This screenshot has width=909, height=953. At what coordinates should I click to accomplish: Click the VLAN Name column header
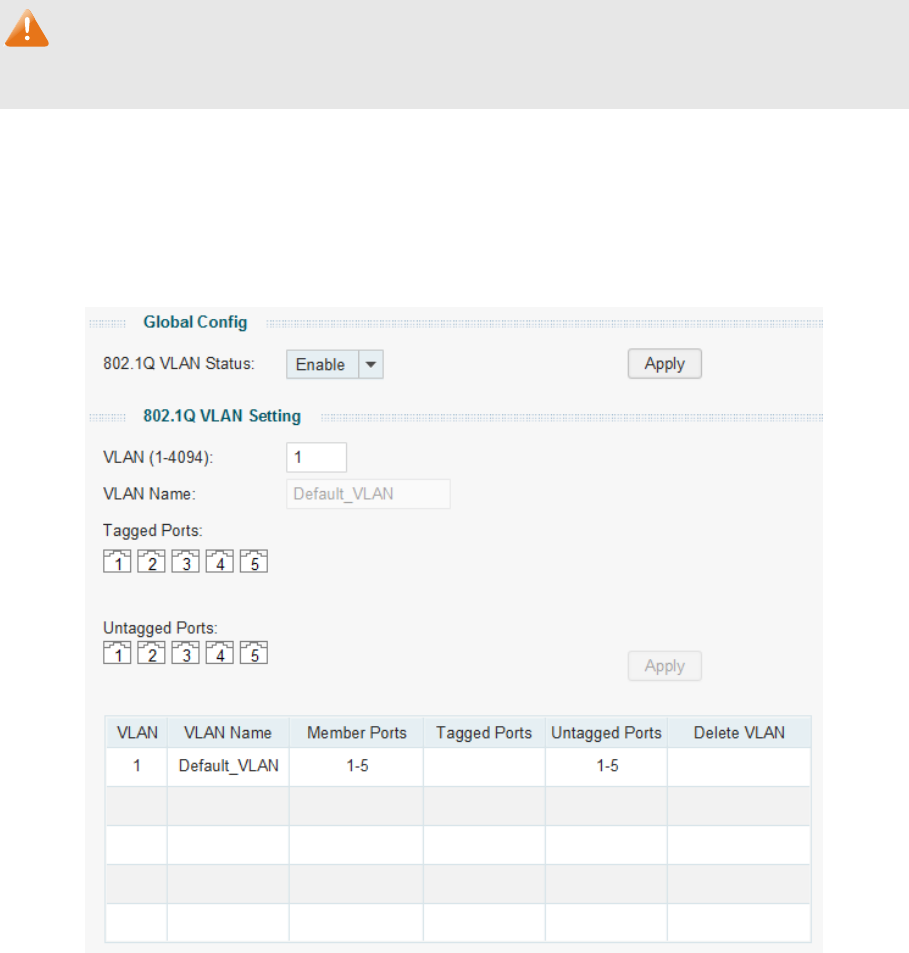pos(228,732)
